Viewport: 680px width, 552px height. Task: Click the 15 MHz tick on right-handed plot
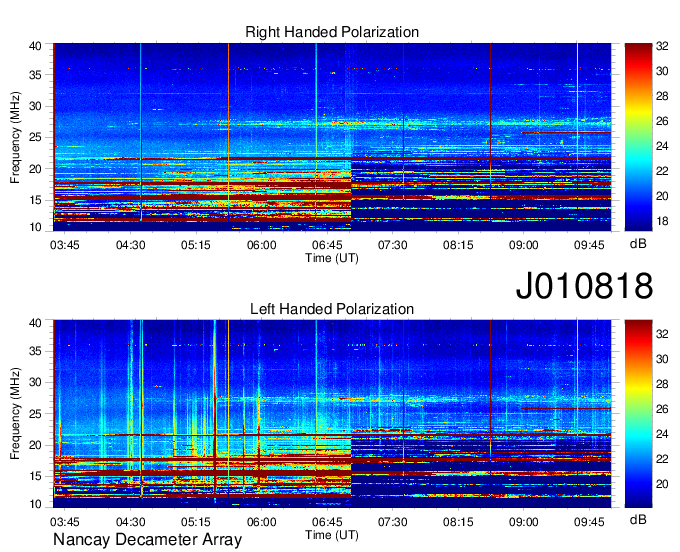(35, 200)
